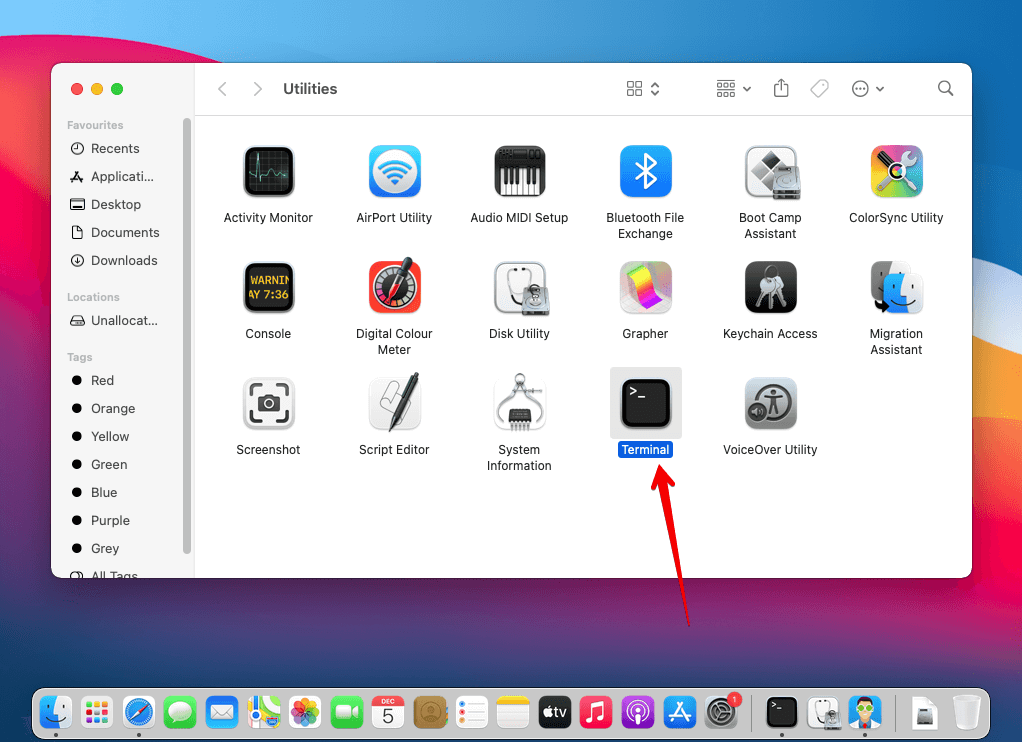The width and height of the screenshot is (1022, 742).
Task: Open Applications in the sidebar
Action: [114, 177]
